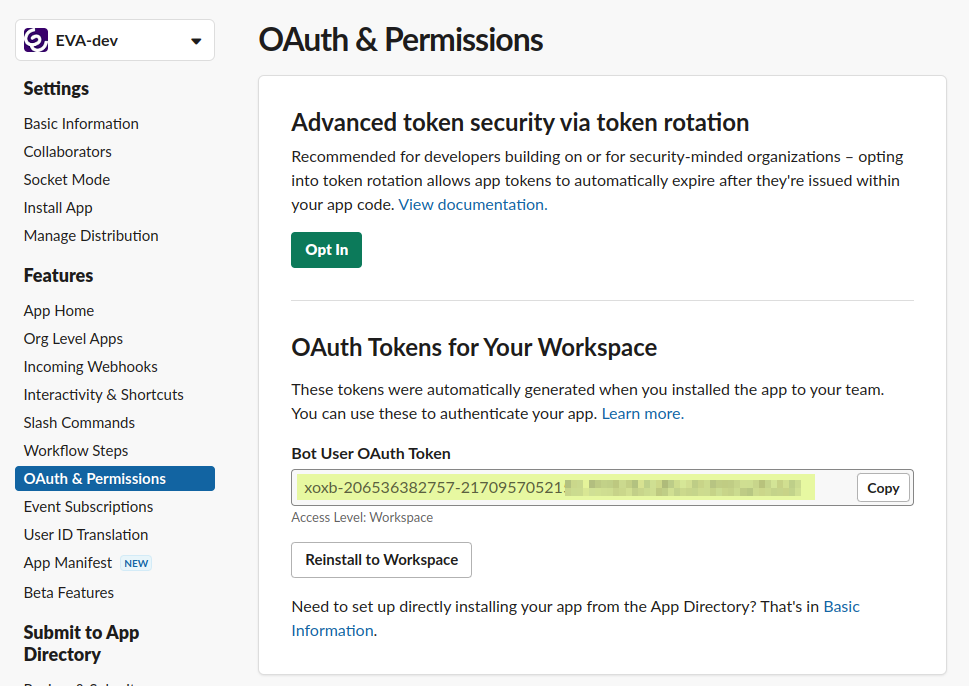Image resolution: width=969 pixels, height=686 pixels.
Task: Click Reinstall to Workspace button
Action: coord(381,560)
